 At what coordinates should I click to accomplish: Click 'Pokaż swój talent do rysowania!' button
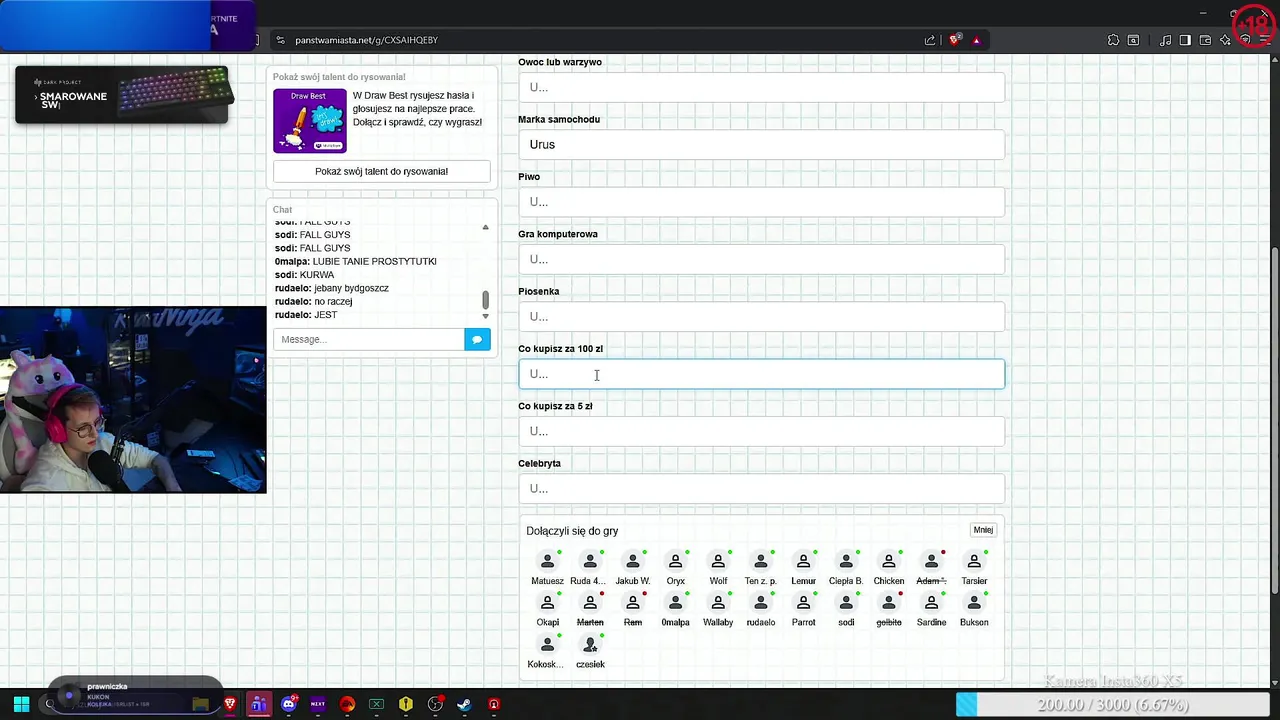(382, 171)
